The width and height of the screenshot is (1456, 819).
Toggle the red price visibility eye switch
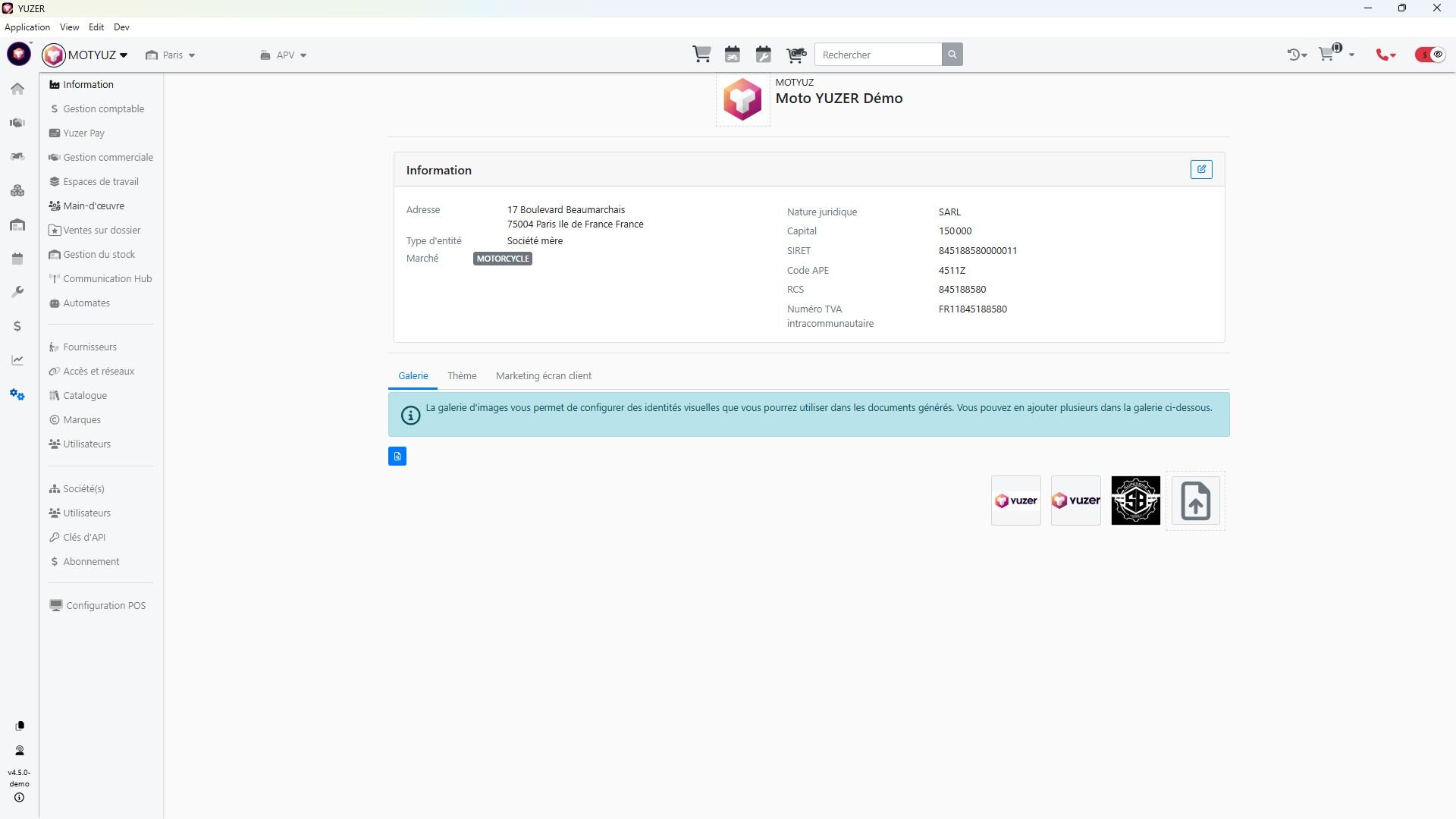pyautogui.click(x=1430, y=55)
